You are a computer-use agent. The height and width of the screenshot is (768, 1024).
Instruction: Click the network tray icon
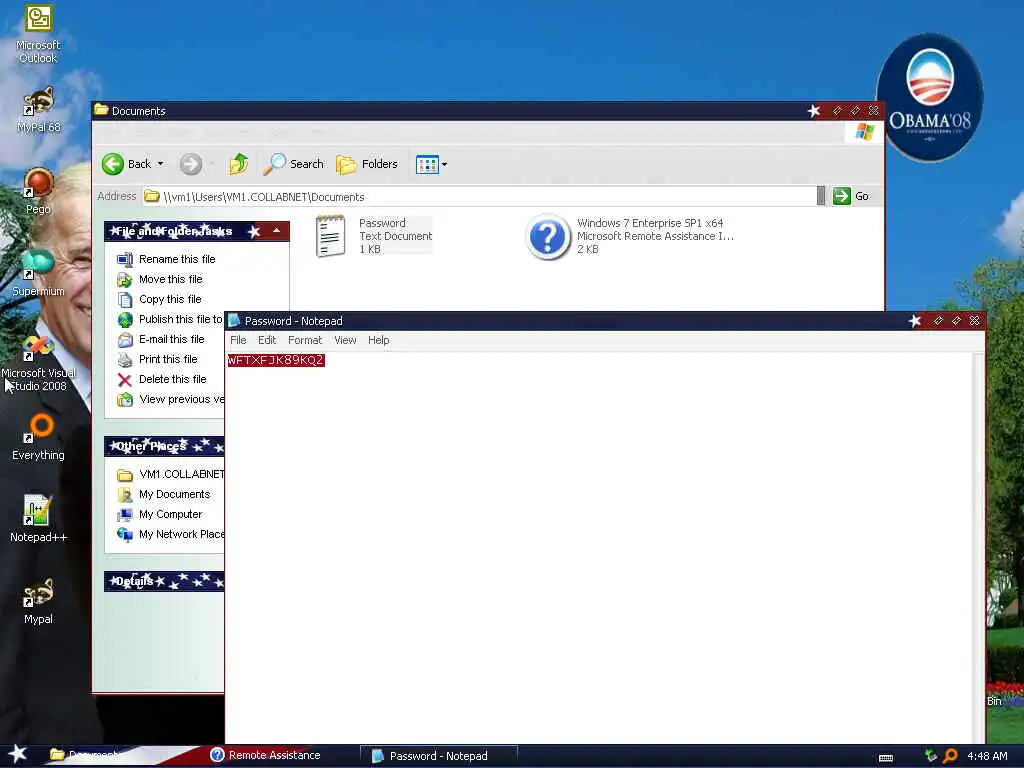931,756
